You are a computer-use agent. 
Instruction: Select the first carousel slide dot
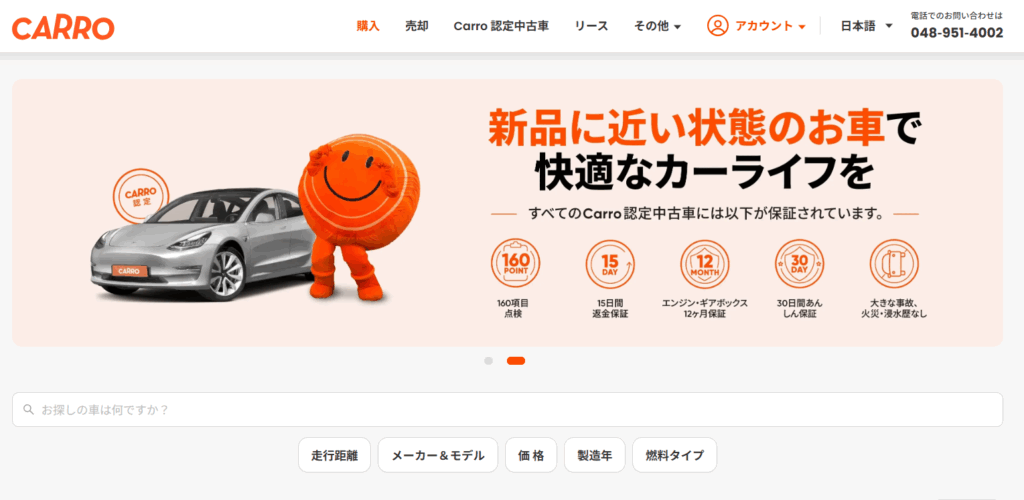488,360
